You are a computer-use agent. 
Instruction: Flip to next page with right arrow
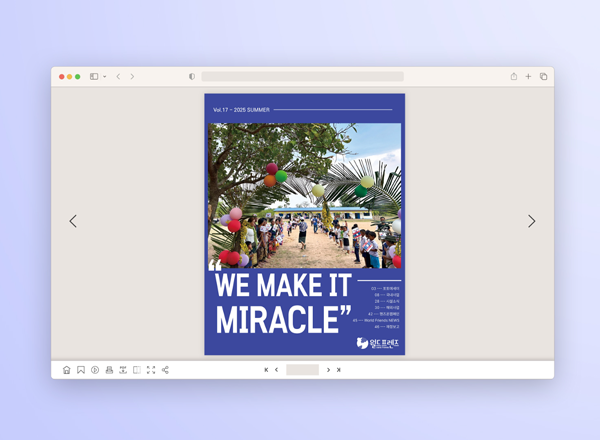(x=531, y=221)
